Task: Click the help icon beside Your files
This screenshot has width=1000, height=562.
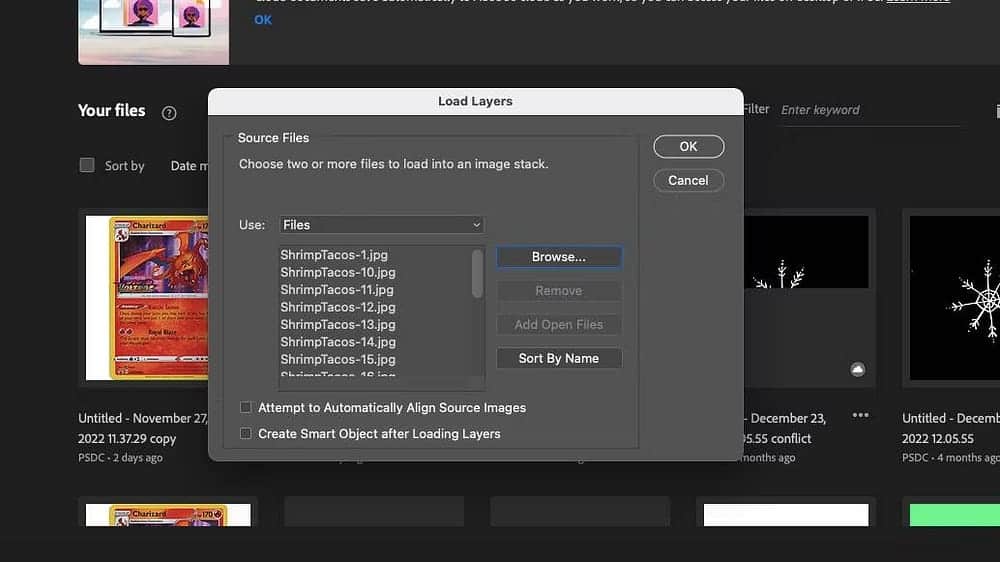Action: click(169, 113)
